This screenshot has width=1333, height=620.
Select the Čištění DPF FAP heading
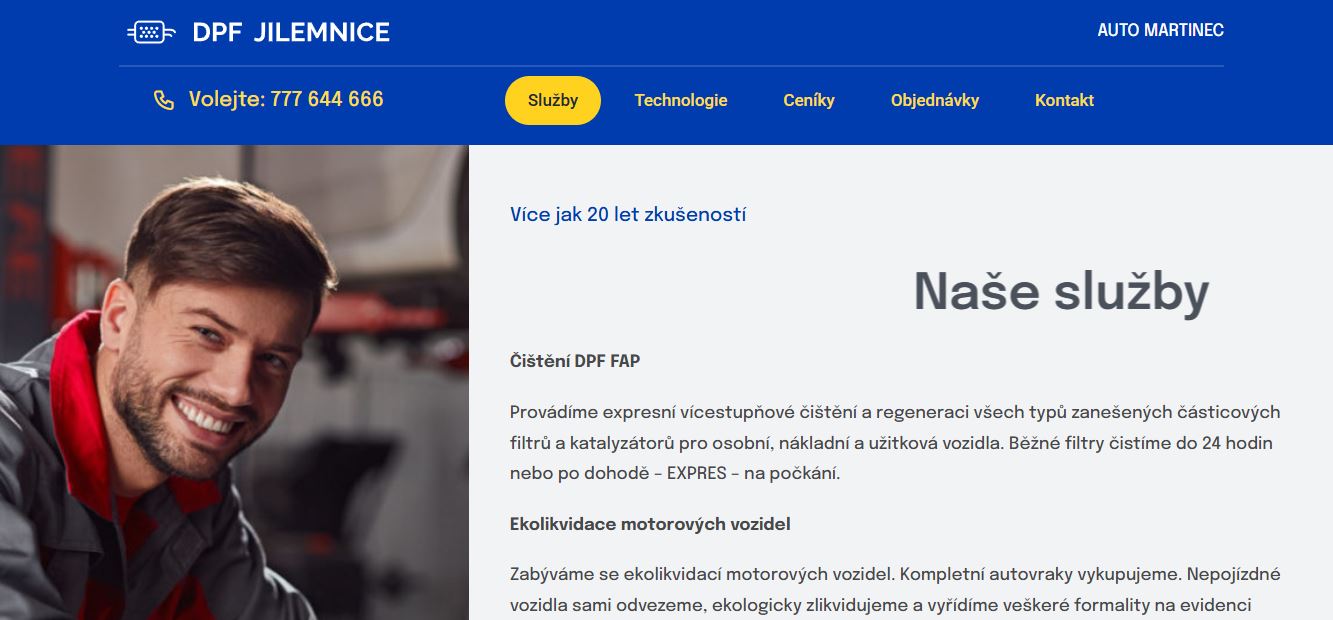tap(575, 361)
